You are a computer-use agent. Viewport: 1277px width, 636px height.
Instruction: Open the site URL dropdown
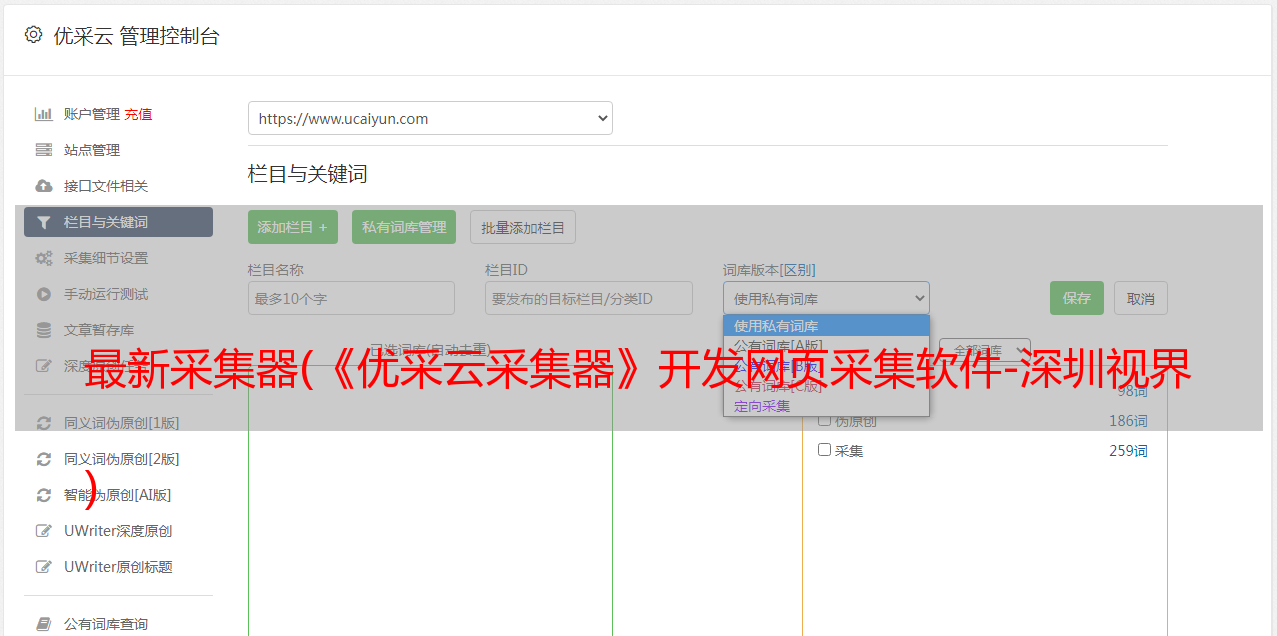[x=430, y=118]
